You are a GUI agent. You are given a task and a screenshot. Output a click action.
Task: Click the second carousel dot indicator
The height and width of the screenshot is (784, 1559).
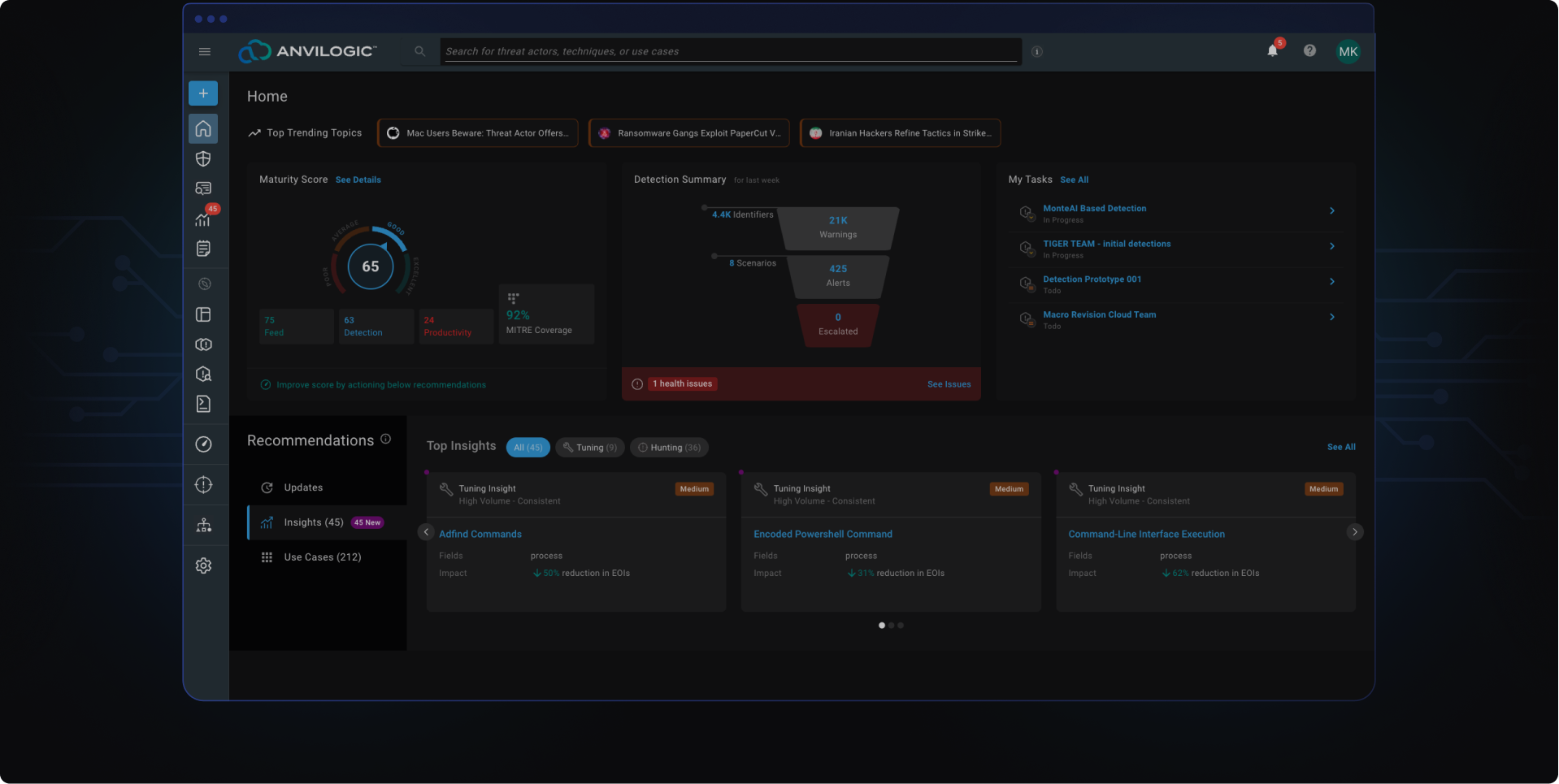pos(890,625)
